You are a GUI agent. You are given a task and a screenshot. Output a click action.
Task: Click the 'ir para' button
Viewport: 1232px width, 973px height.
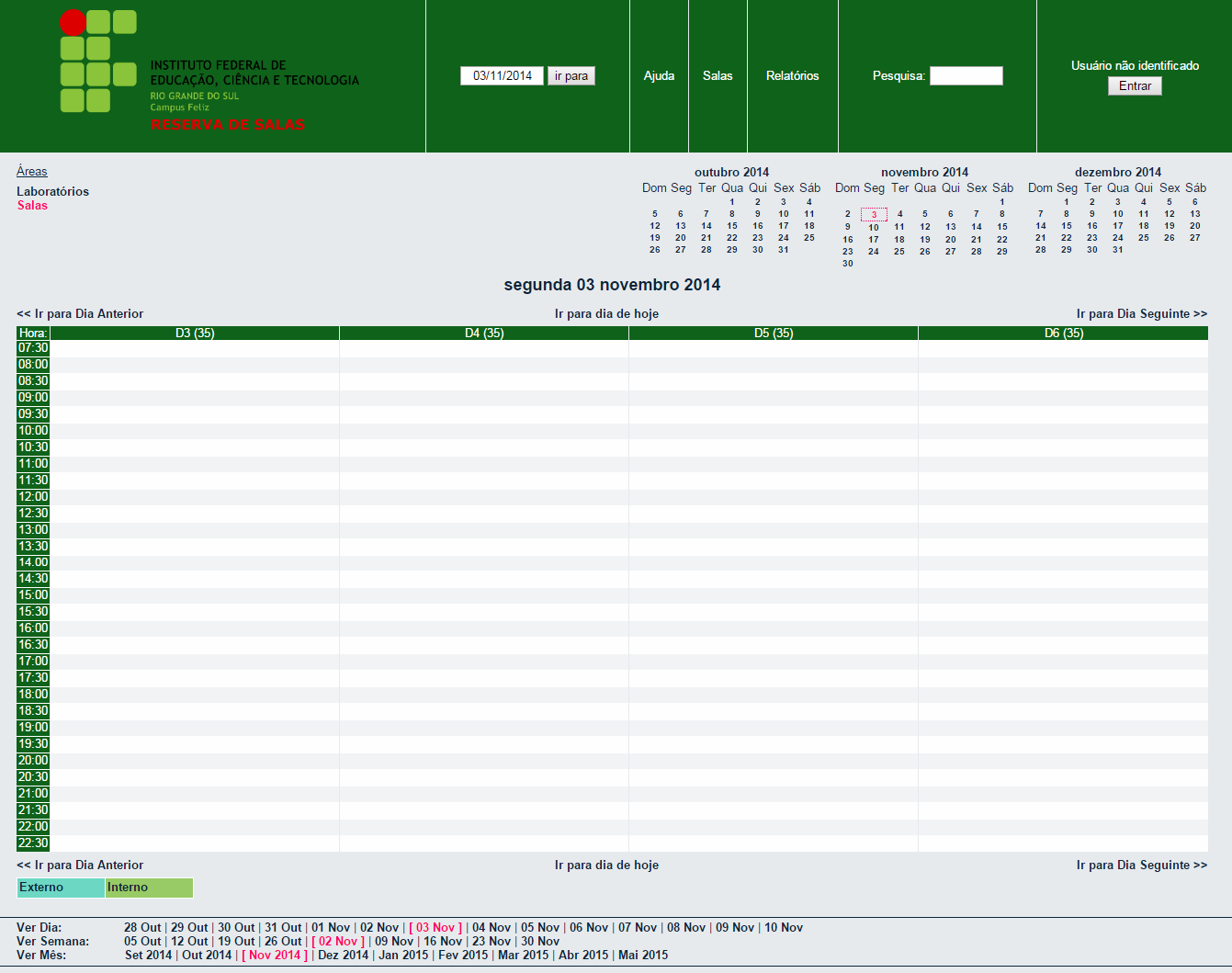tap(571, 75)
